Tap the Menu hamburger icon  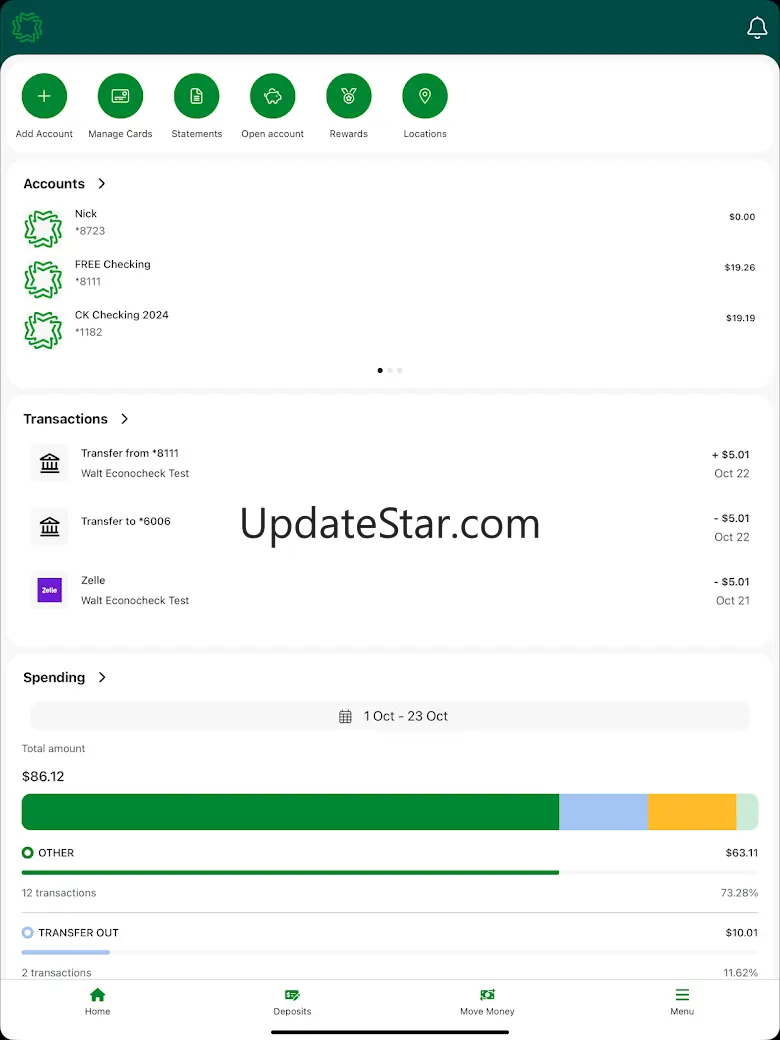coord(682,994)
